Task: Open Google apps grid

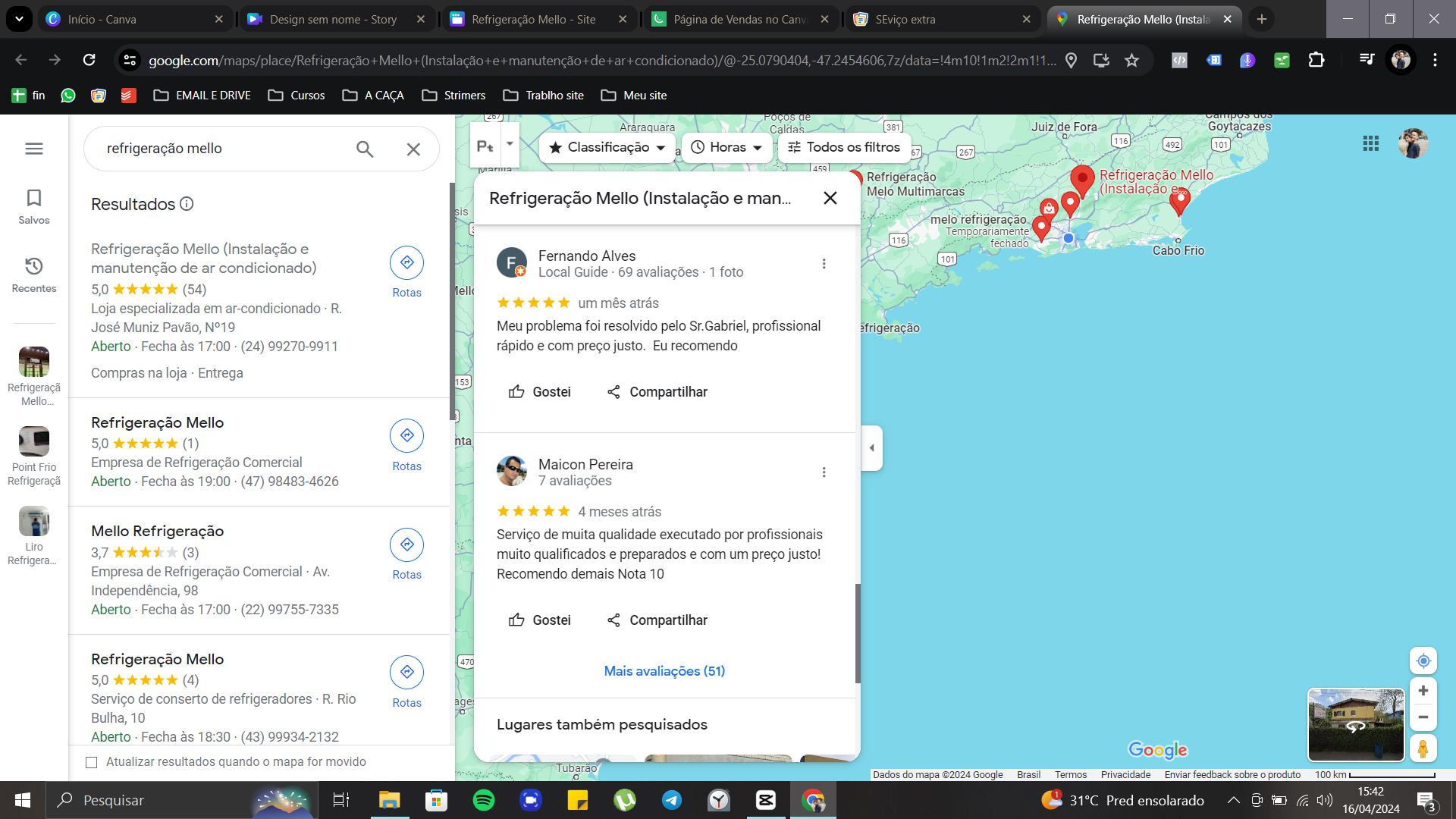Action: point(1370,143)
